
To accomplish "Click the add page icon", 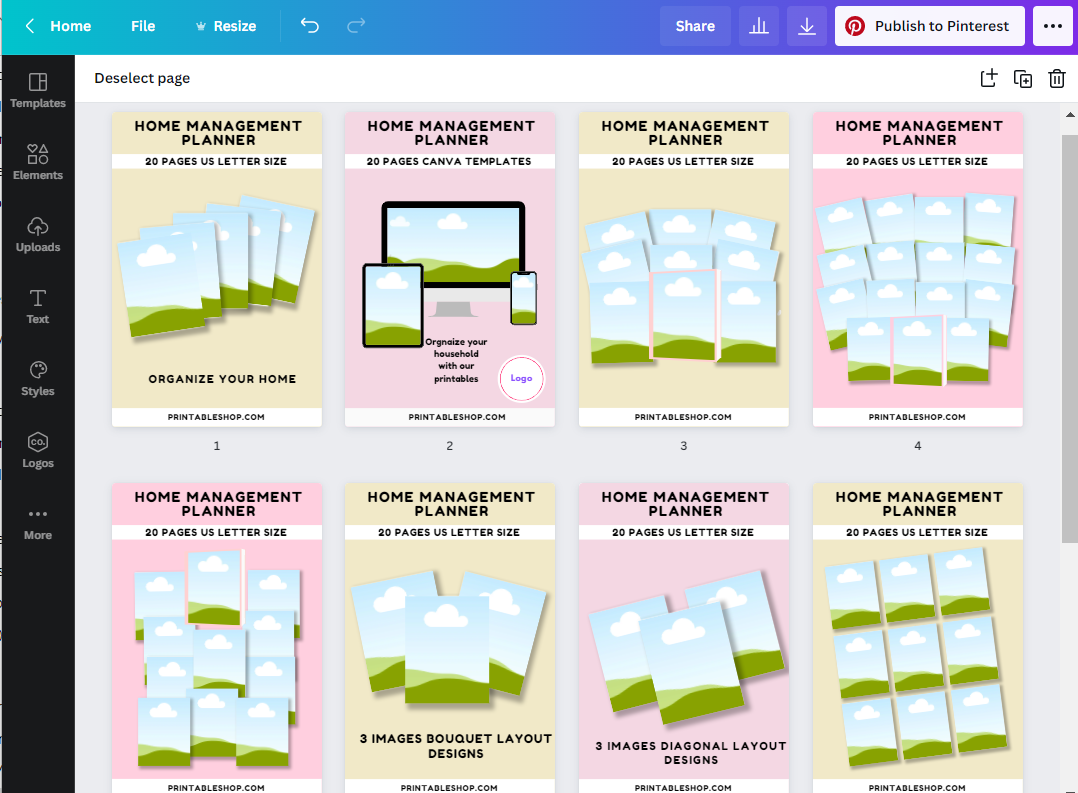I will [x=988, y=78].
